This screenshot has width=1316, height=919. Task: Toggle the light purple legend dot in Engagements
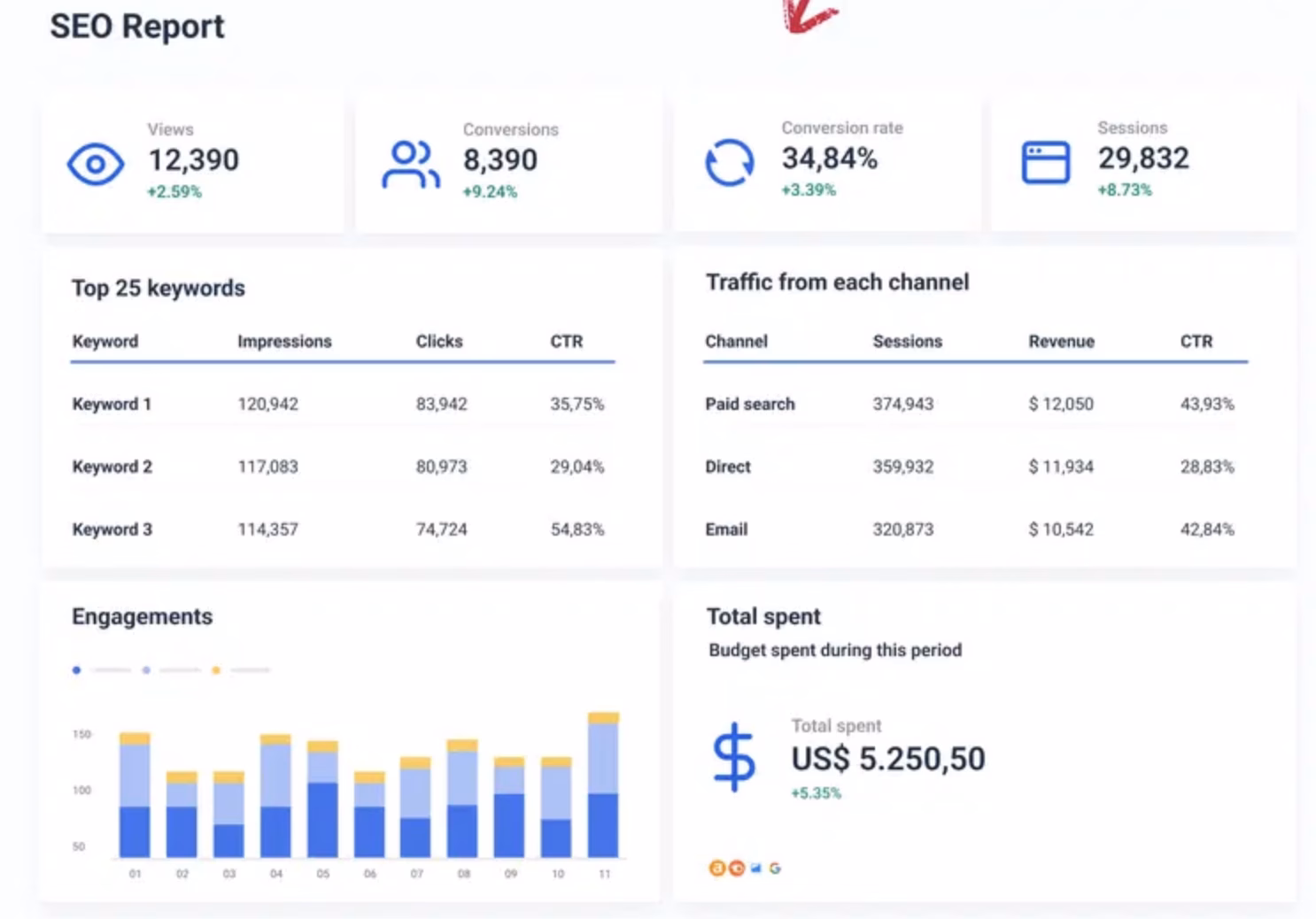click(146, 670)
